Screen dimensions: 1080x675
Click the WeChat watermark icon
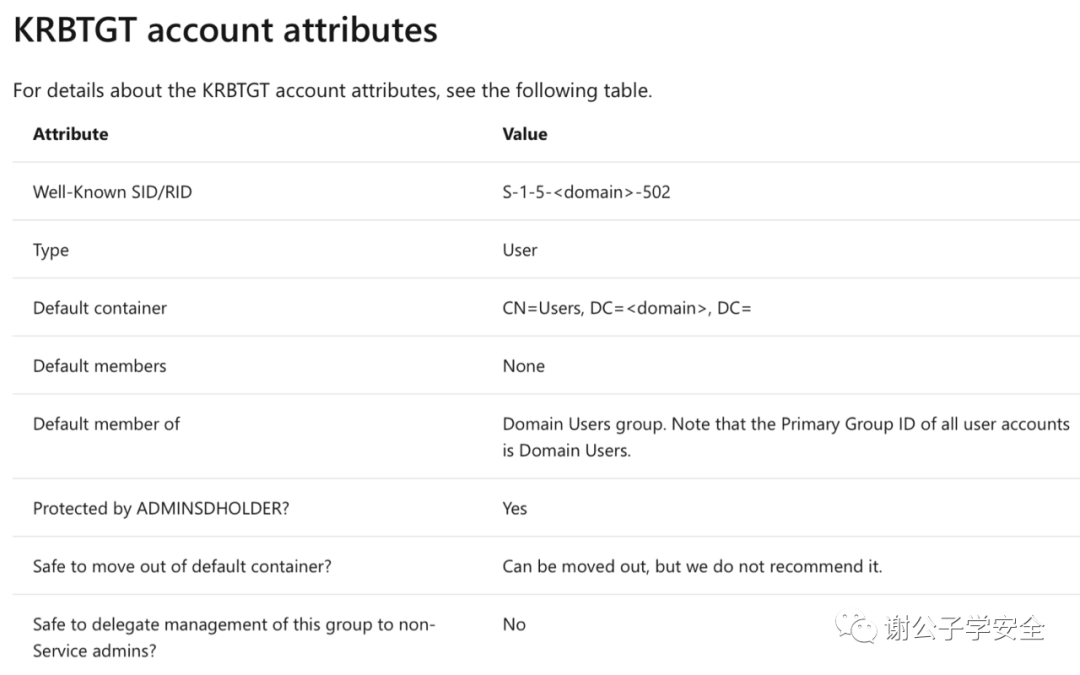click(x=858, y=628)
